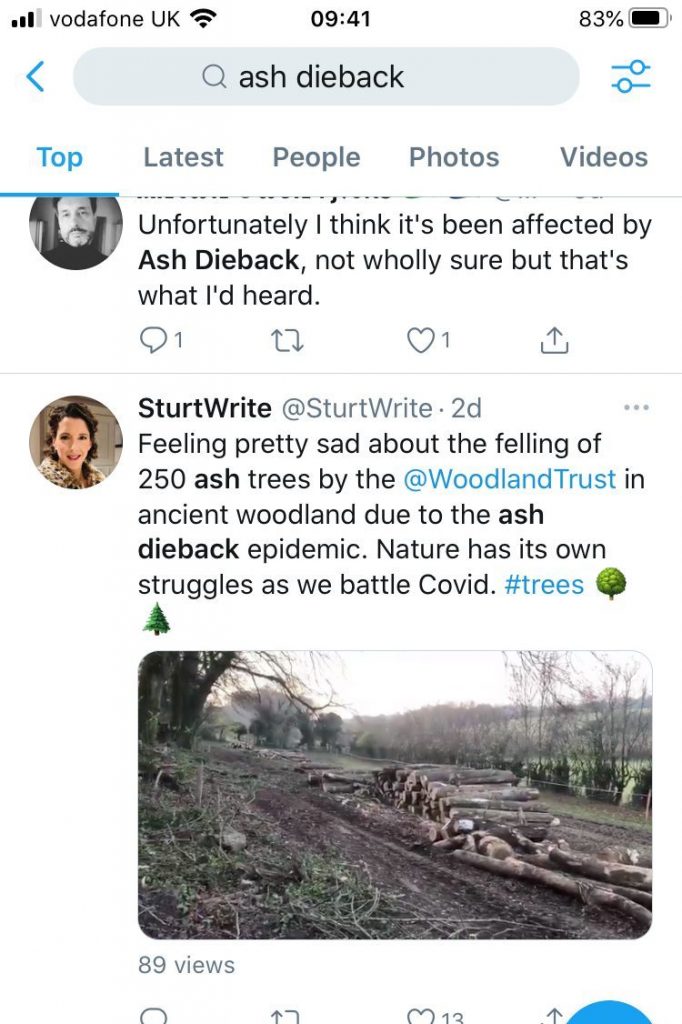This screenshot has width=682, height=1024.
Task: Like SturtWrite's tweet about ash trees
Action: click(x=421, y=1018)
